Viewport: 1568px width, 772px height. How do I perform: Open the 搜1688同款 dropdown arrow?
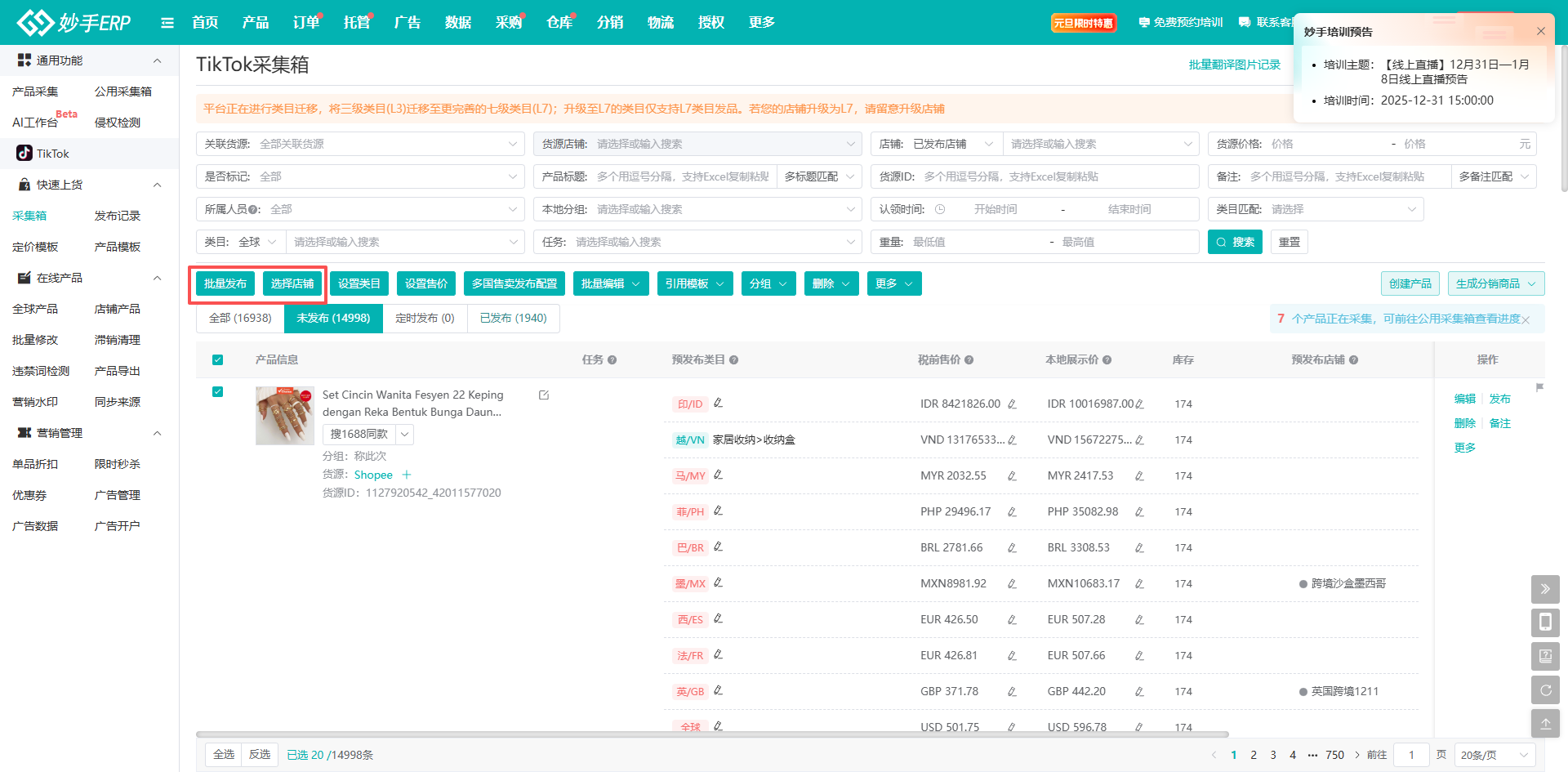(x=404, y=435)
